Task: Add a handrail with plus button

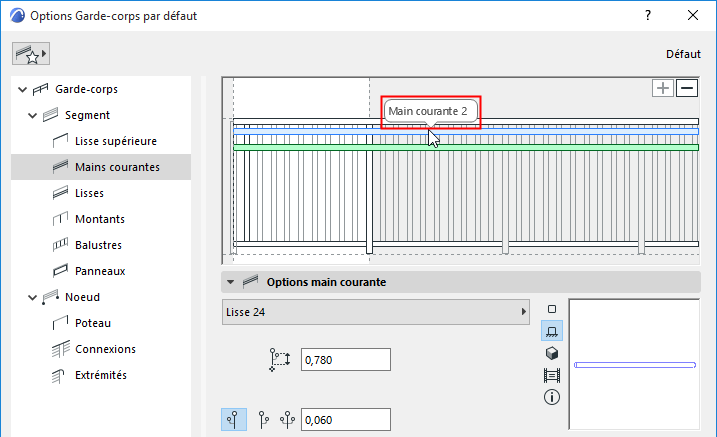Action: pos(663,88)
